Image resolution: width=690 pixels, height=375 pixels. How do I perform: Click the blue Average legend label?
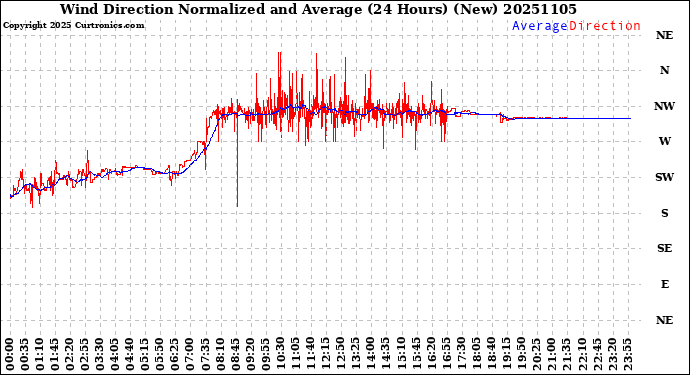point(540,26)
